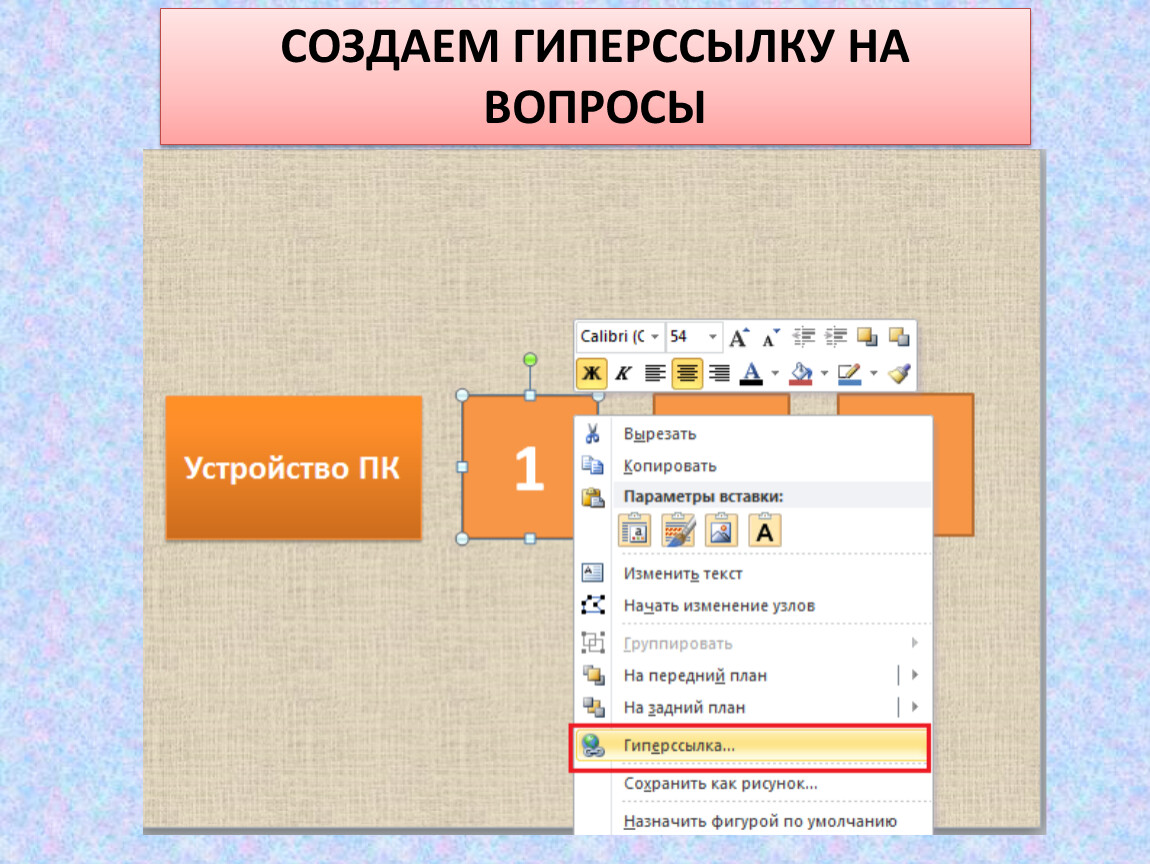Click Сохранить как рисунок... menu entry
The height and width of the screenshot is (864, 1150).
(720, 784)
